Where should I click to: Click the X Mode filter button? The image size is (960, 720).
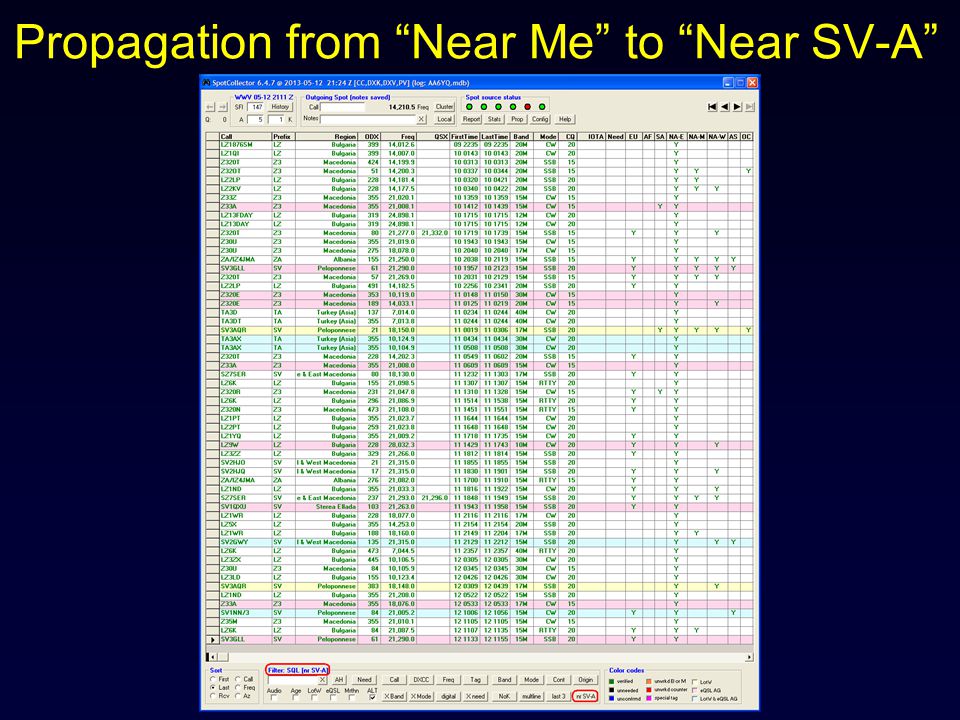point(421,696)
